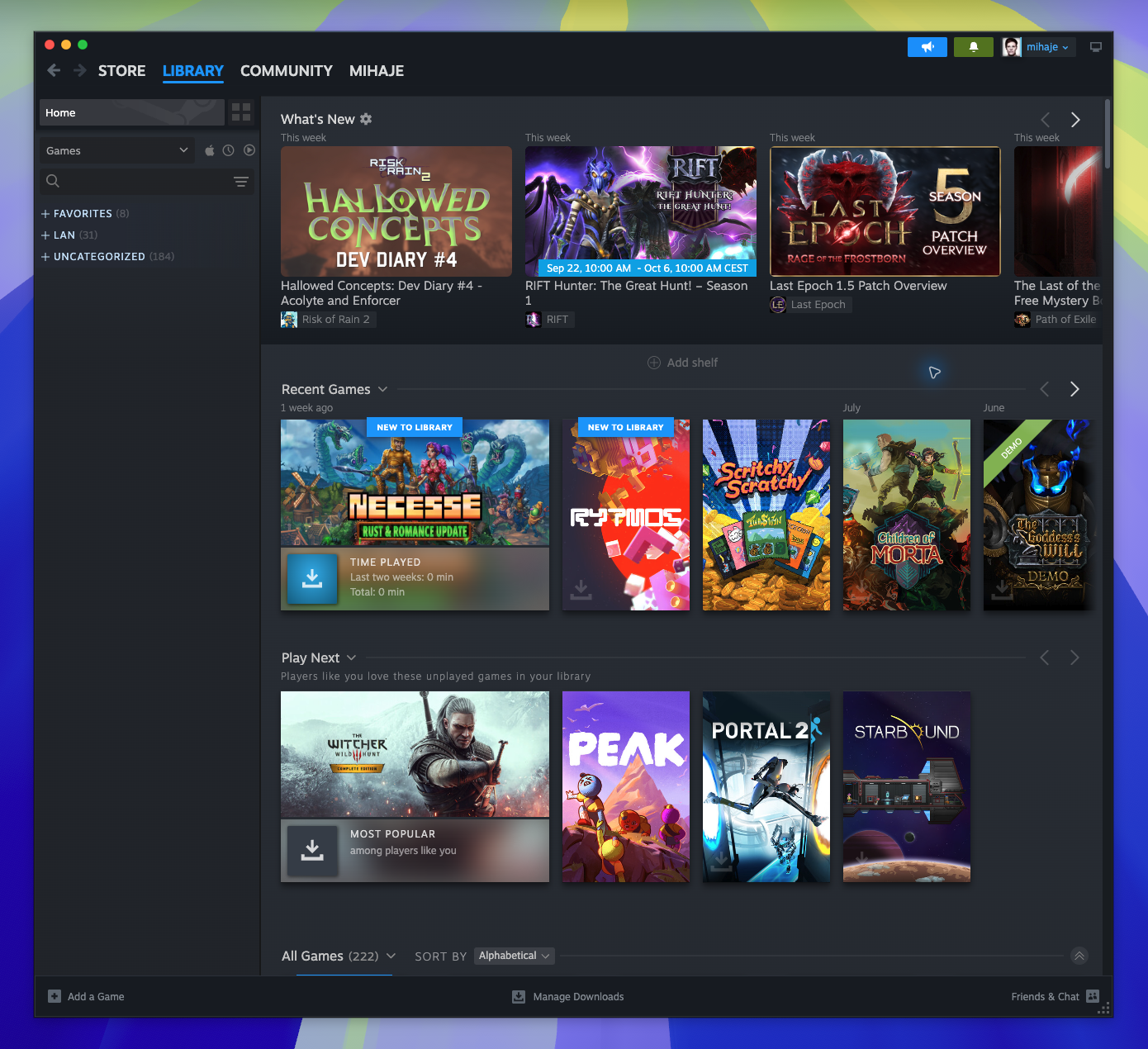
Task: Open Friends & Chat icon
Action: click(1093, 996)
